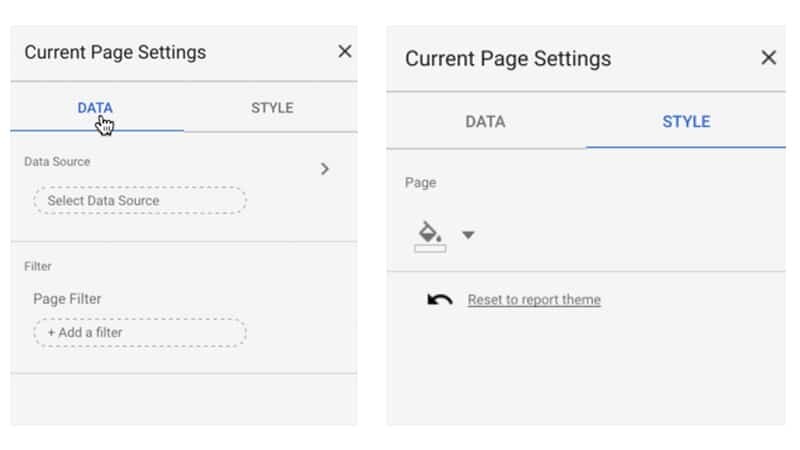Close the right Current Page Settings panel
Viewport: 800px width, 450px height.
(768, 58)
